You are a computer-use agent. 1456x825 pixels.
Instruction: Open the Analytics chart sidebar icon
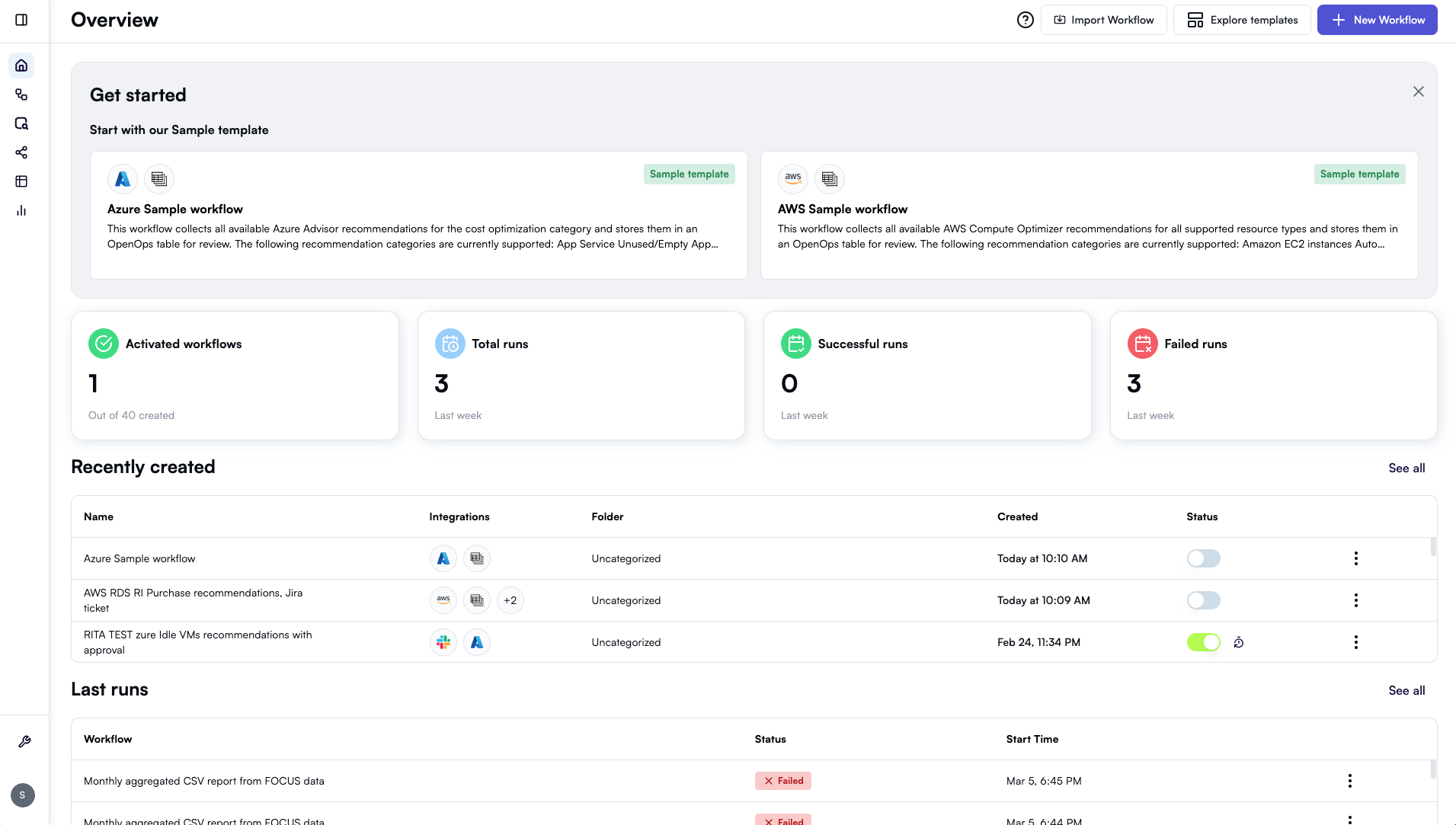coord(21,210)
